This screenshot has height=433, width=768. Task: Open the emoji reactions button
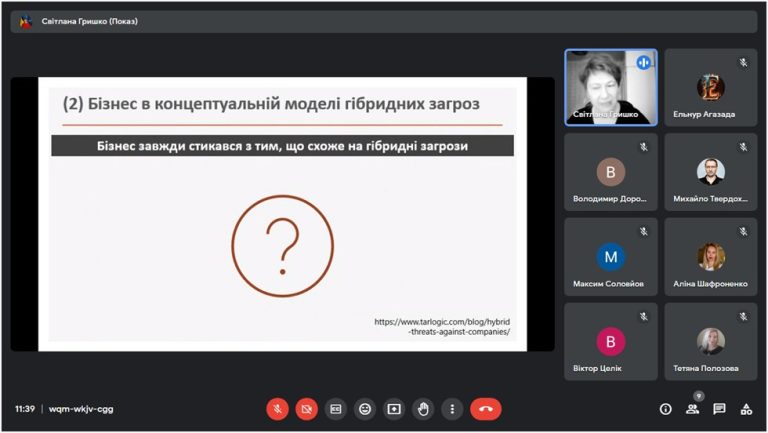(x=365, y=409)
